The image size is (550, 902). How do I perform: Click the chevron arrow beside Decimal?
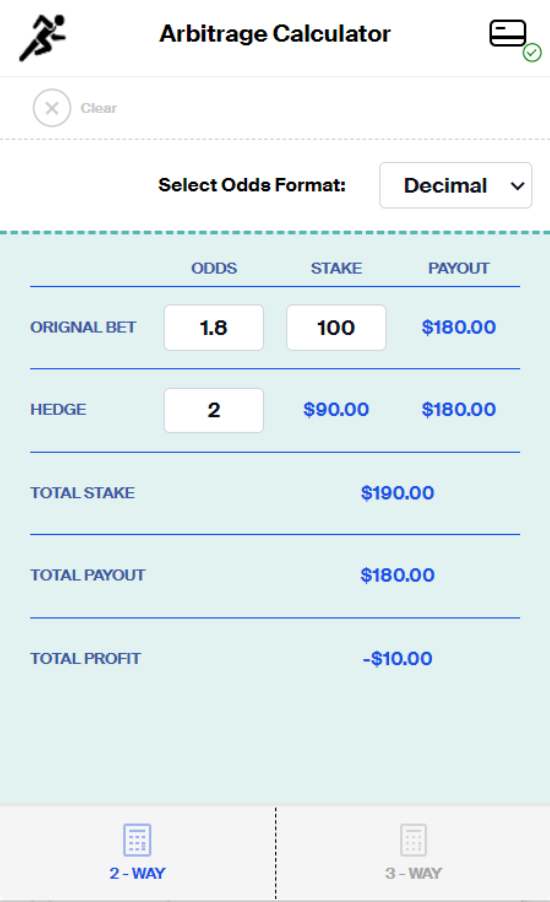[517, 186]
